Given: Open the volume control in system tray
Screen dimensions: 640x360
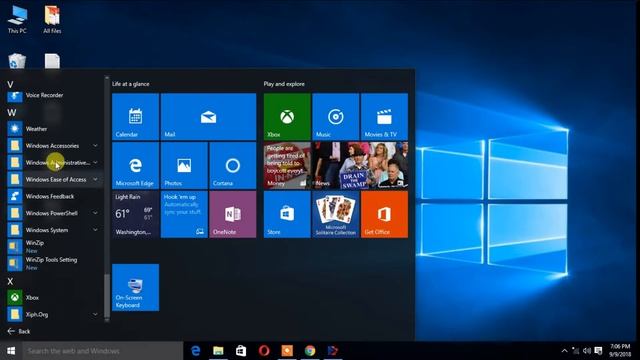Looking at the screenshot, I should tap(587, 351).
